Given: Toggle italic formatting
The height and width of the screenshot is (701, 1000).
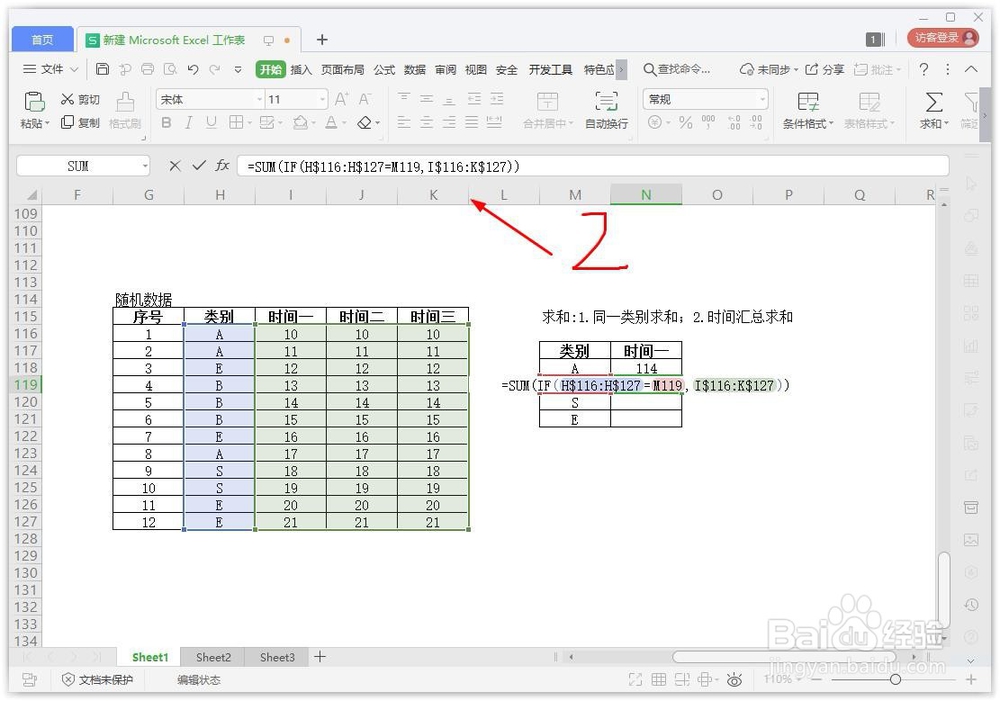Looking at the screenshot, I should point(189,122).
